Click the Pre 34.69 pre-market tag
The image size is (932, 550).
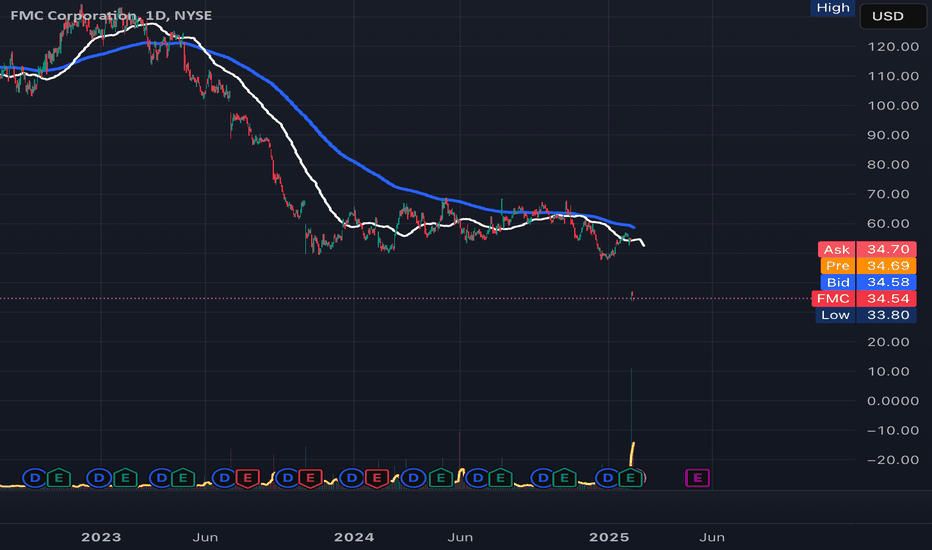868,265
